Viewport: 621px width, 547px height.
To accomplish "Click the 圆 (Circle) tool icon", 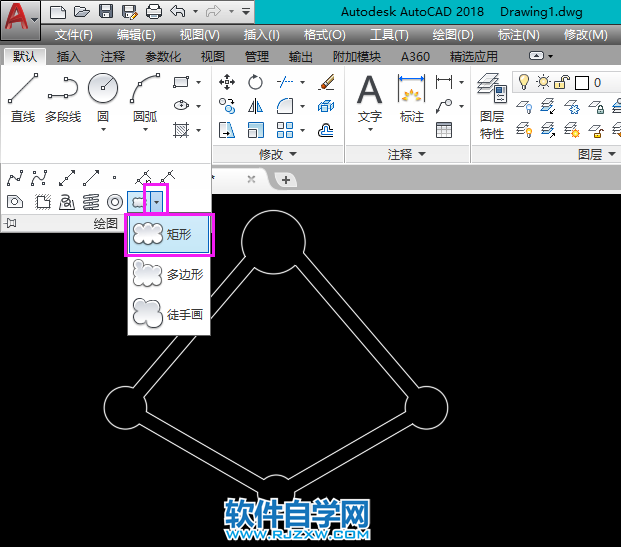I will [x=103, y=98].
